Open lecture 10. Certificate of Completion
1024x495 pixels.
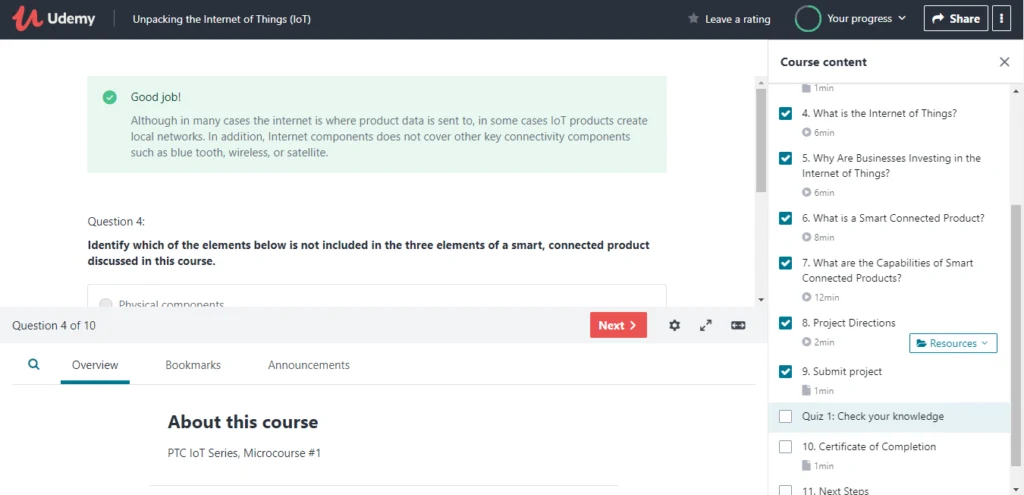click(869, 447)
